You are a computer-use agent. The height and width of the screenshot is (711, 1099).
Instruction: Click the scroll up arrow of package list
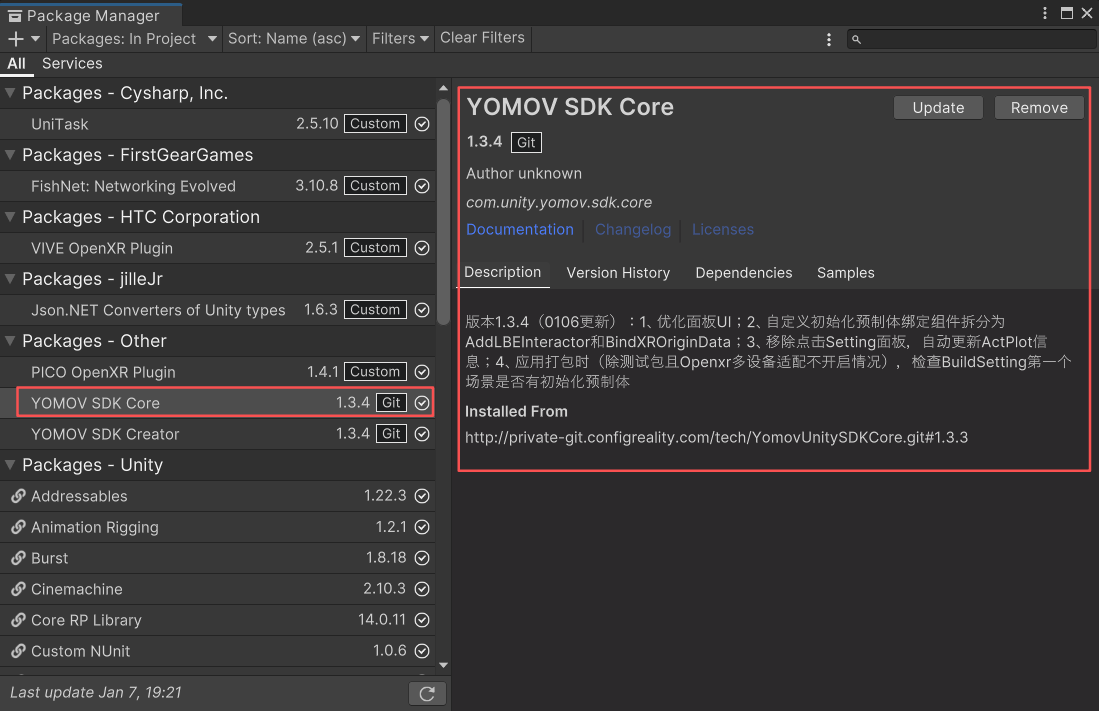click(443, 88)
